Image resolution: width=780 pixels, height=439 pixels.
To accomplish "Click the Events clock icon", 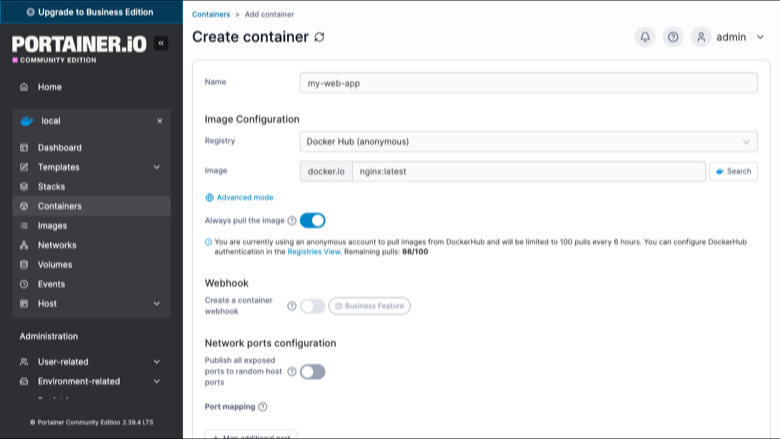I will [x=24, y=284].
